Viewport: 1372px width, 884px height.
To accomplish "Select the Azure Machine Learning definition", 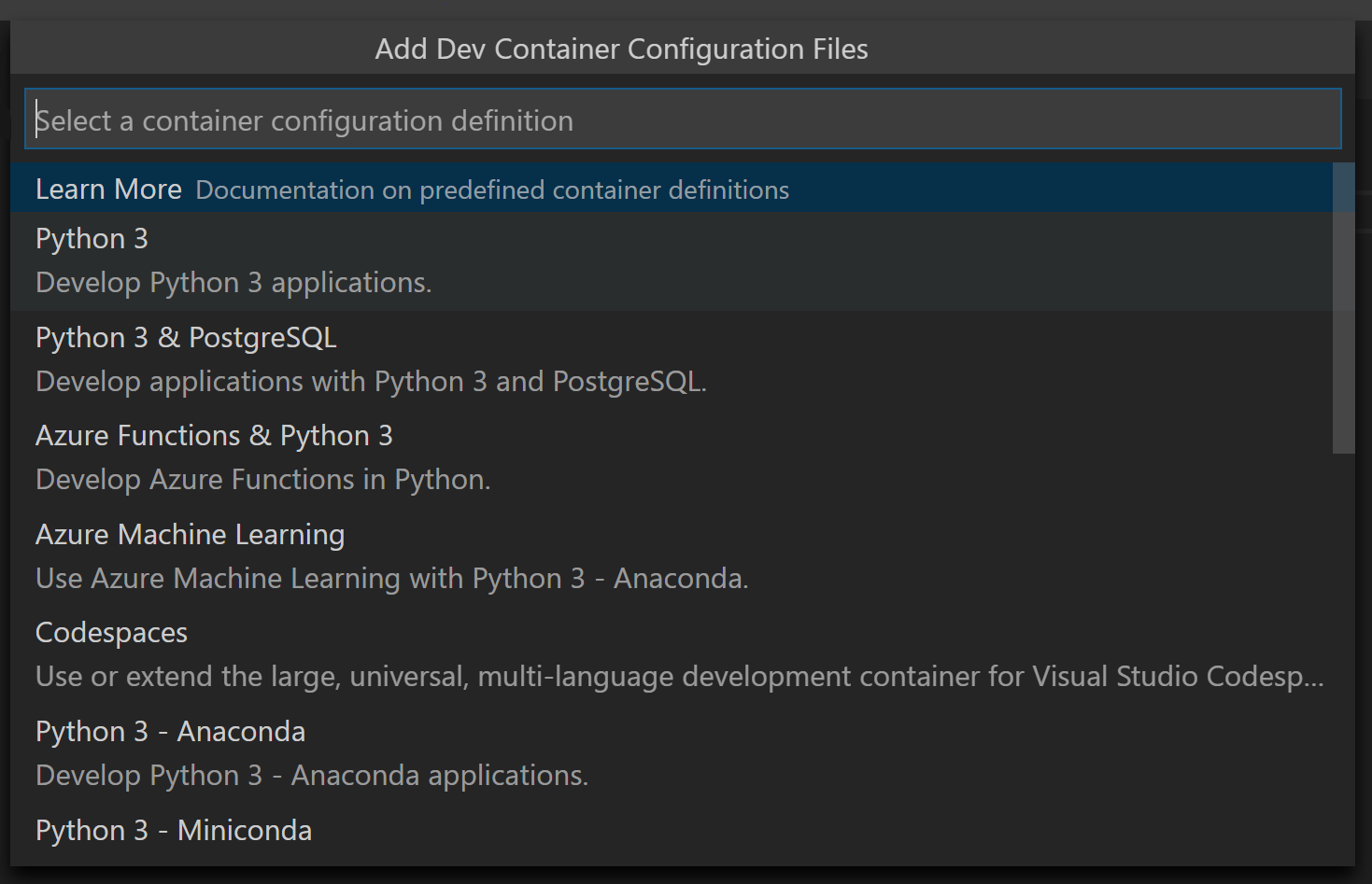I will 190,534.
